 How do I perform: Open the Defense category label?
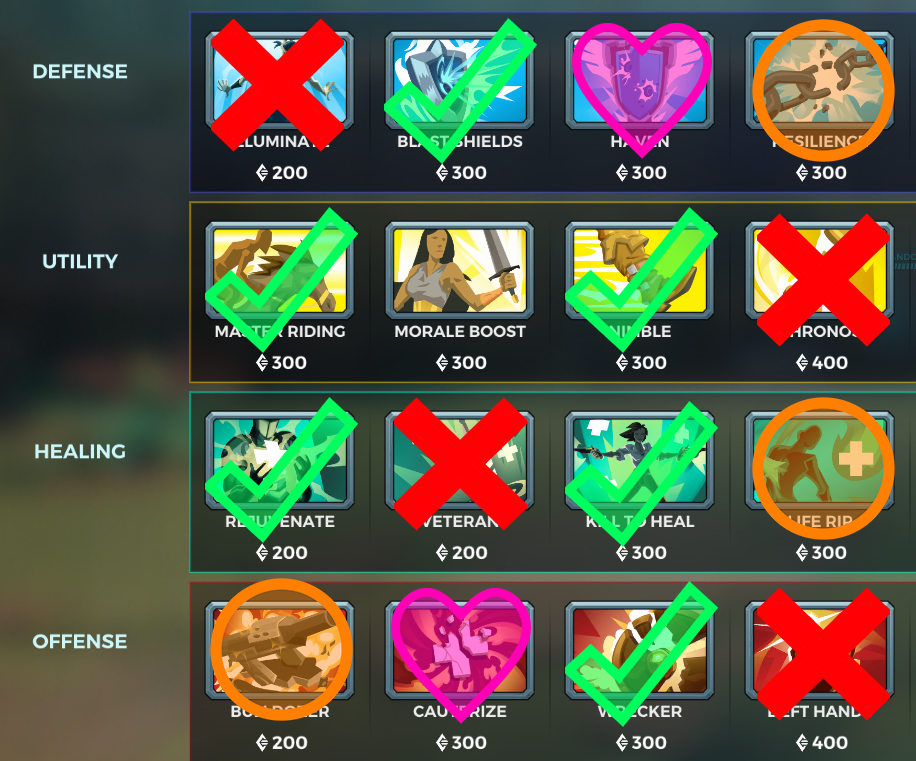80,71
